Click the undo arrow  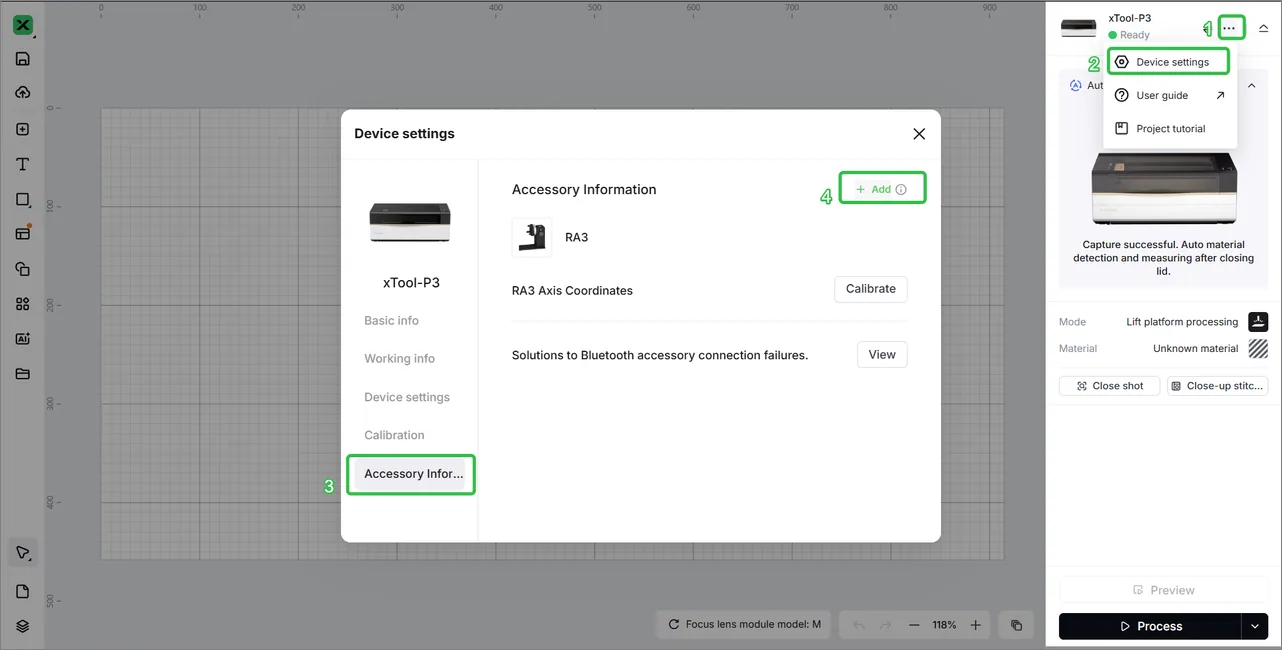[x=859, y=625]
